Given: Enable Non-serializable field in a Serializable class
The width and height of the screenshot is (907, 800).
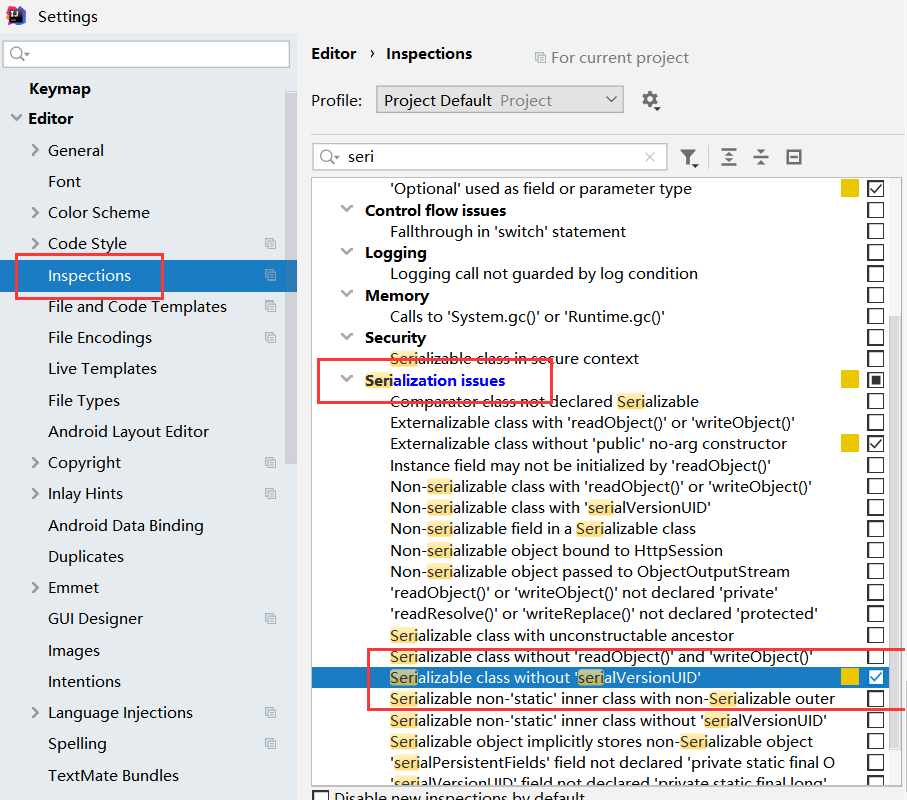Looking at the screenshot, I should point(875,529).
